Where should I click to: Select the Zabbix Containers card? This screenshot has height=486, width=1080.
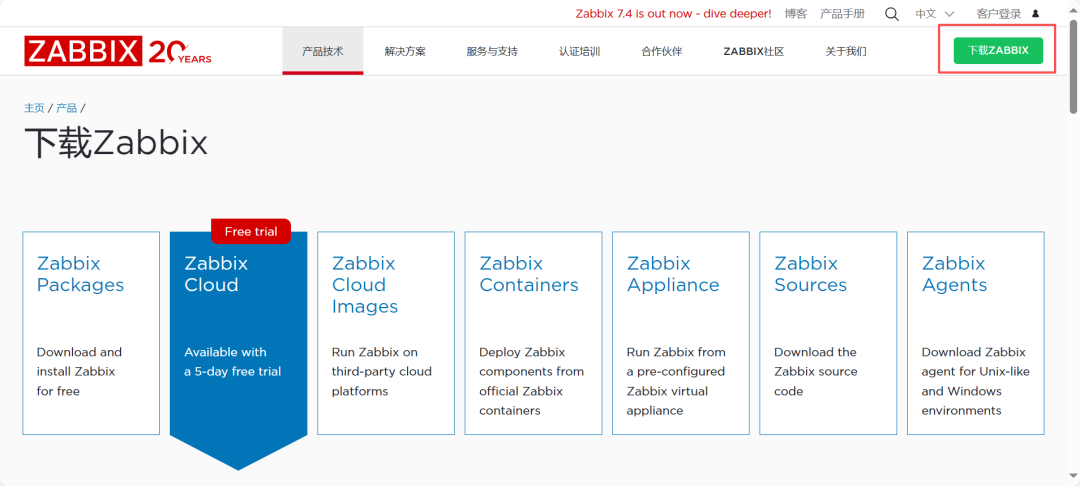point(533,333)
